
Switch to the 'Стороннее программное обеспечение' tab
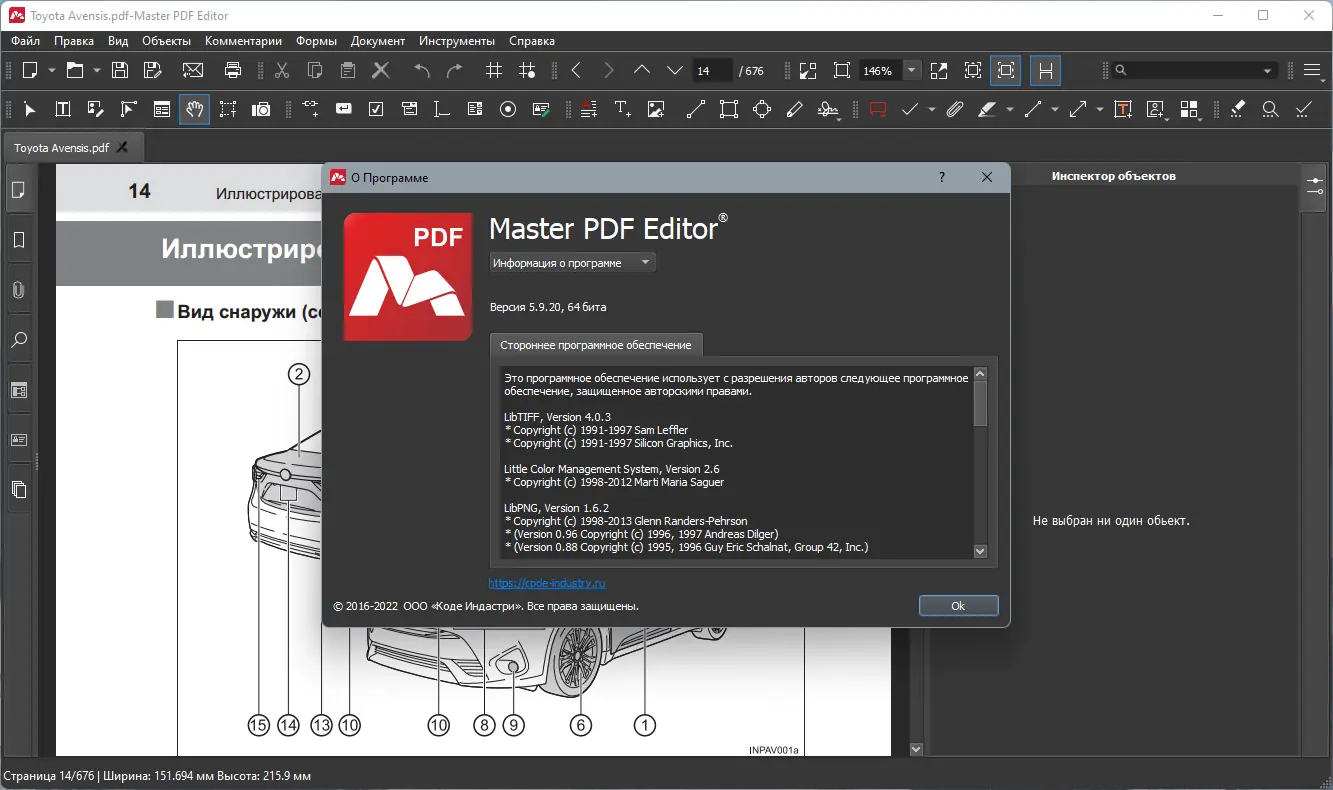[x=596, y=344]
